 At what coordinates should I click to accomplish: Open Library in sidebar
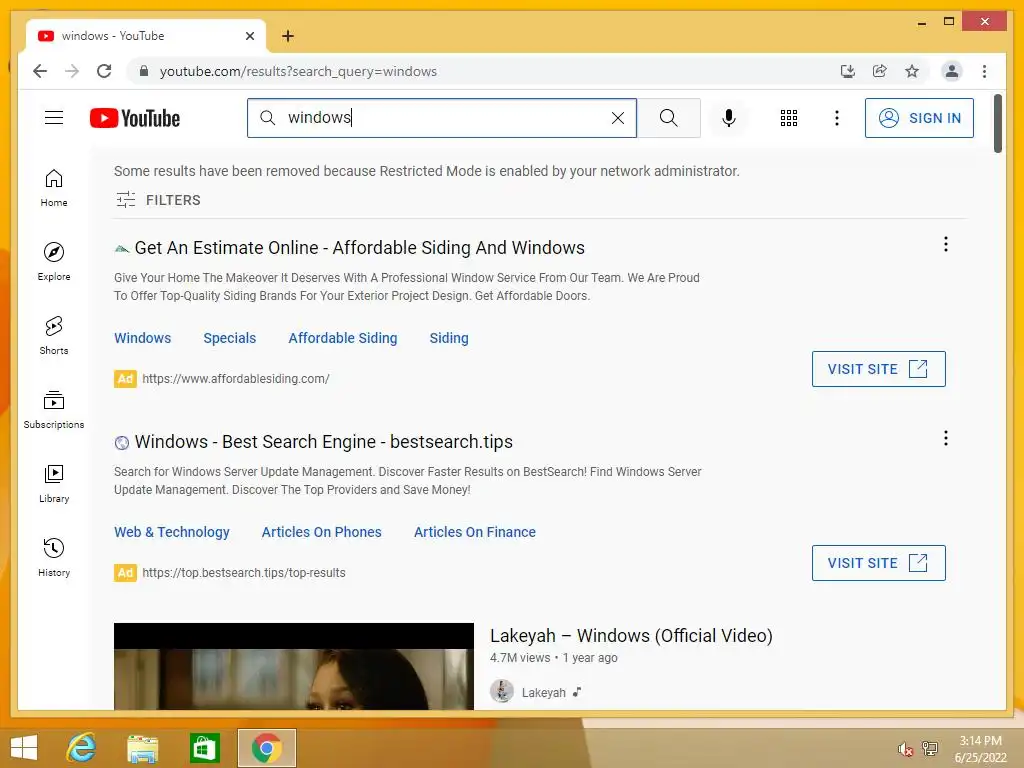[54, 483]
